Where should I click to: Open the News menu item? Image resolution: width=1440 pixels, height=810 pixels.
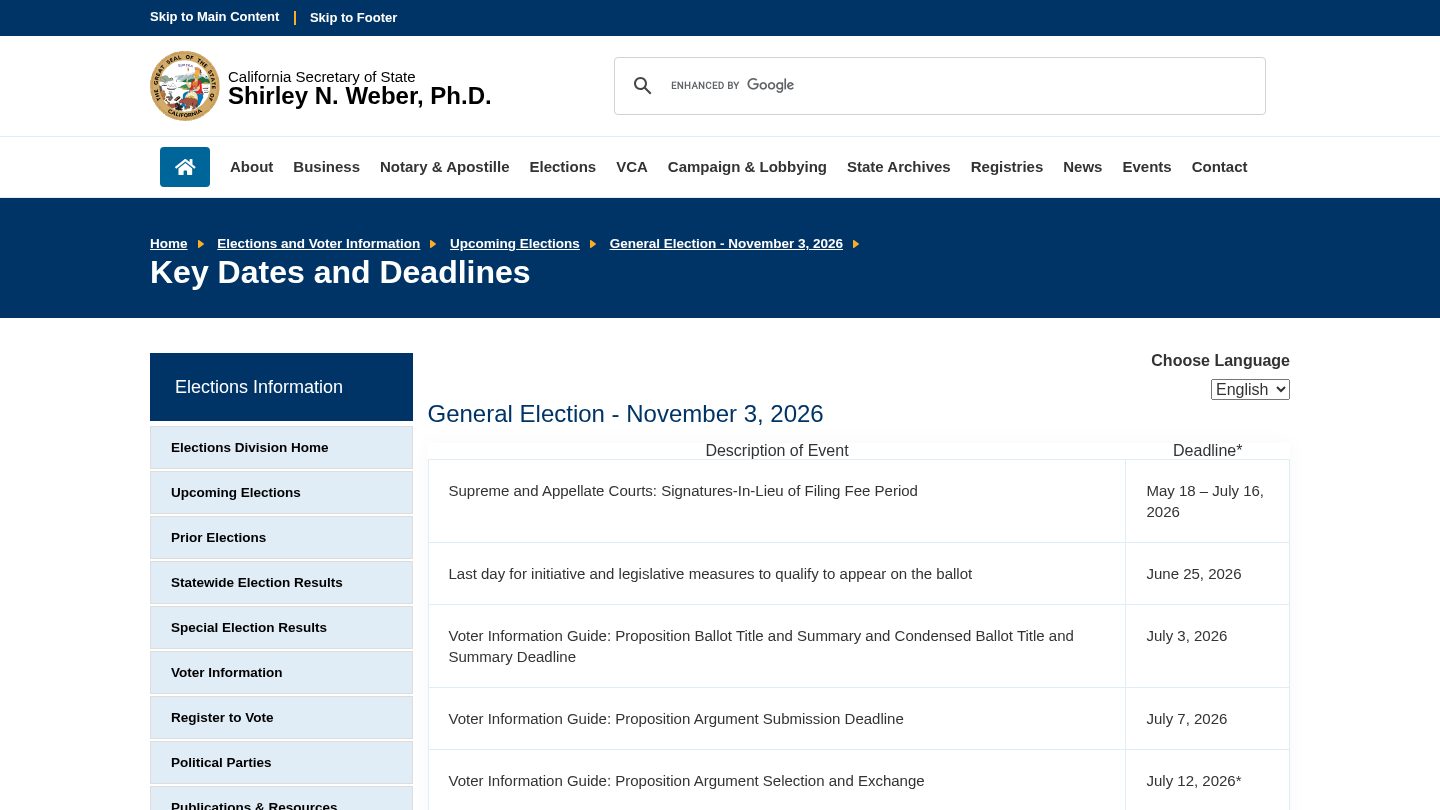[x=1082, y=167]
